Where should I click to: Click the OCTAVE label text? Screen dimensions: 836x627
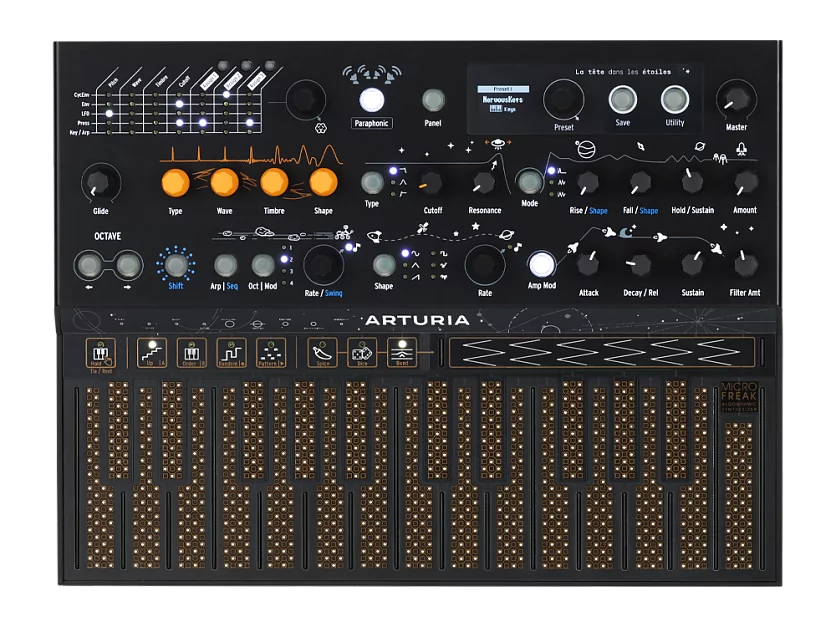pos(108,236)
